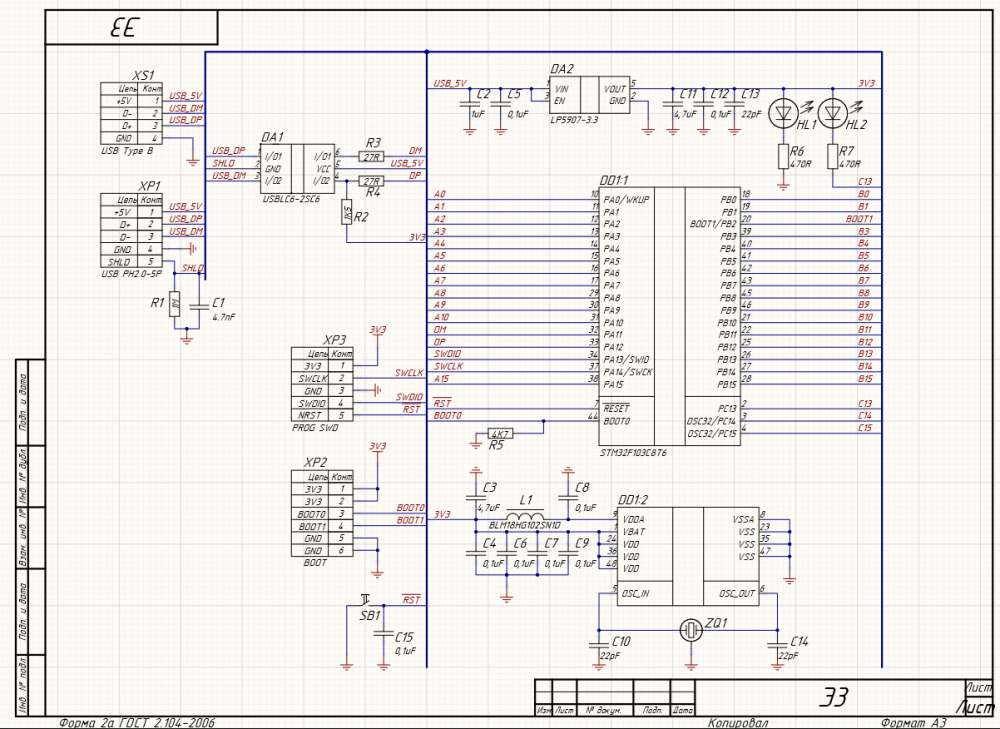The width and height of the screenshot is (1000, 729).
Task: Click the crystal ZQ1 symbol
Action: click(691, 628)
